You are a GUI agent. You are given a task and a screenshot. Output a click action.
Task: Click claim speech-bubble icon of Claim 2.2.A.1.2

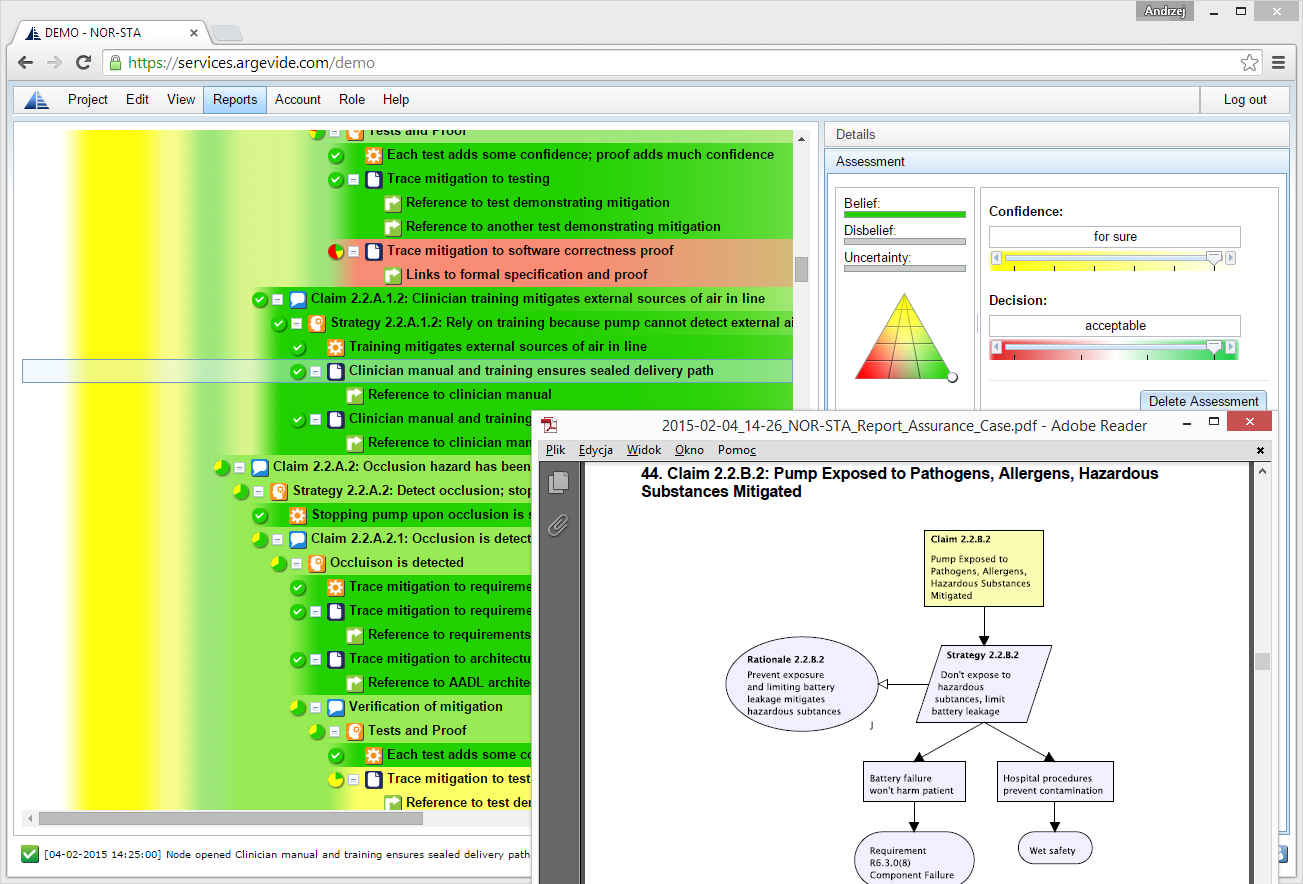298,299
